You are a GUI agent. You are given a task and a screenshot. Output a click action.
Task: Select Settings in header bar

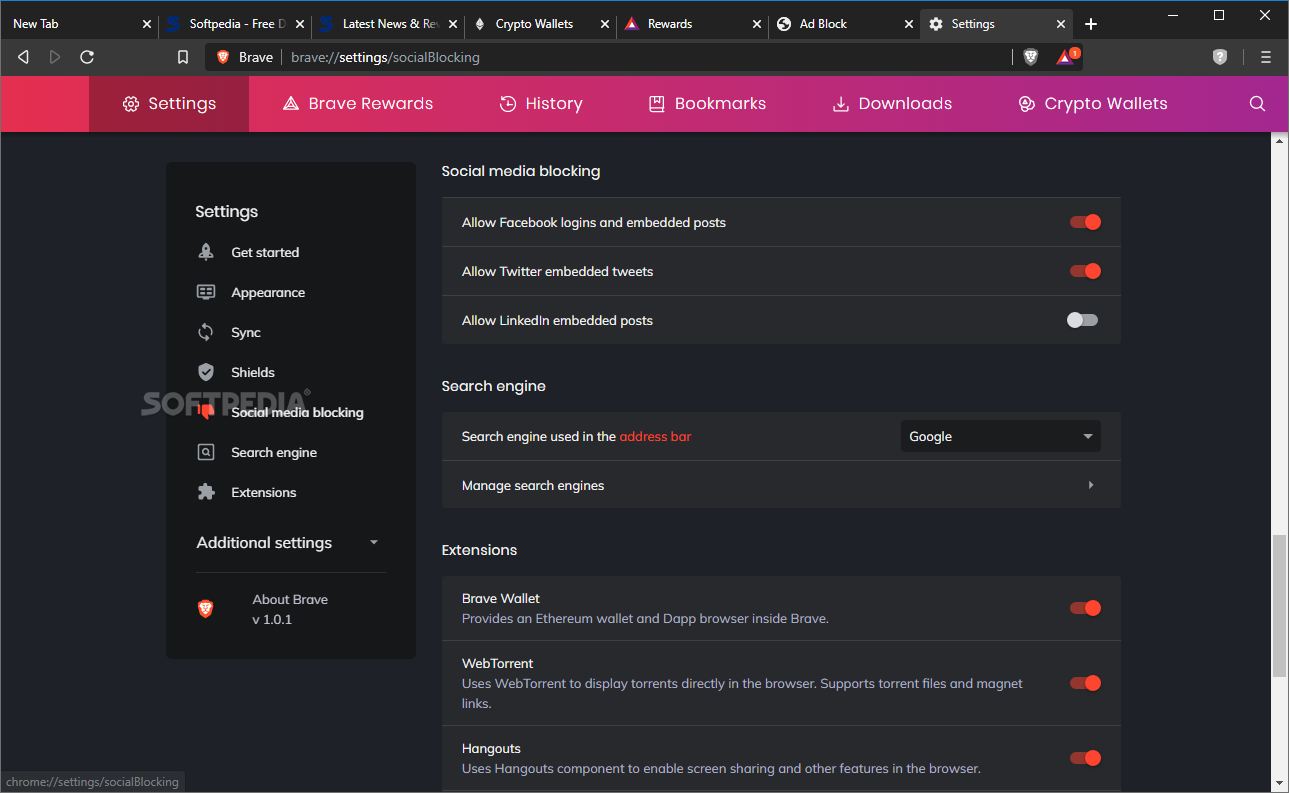pyautogui.click(x=169, y=104)
